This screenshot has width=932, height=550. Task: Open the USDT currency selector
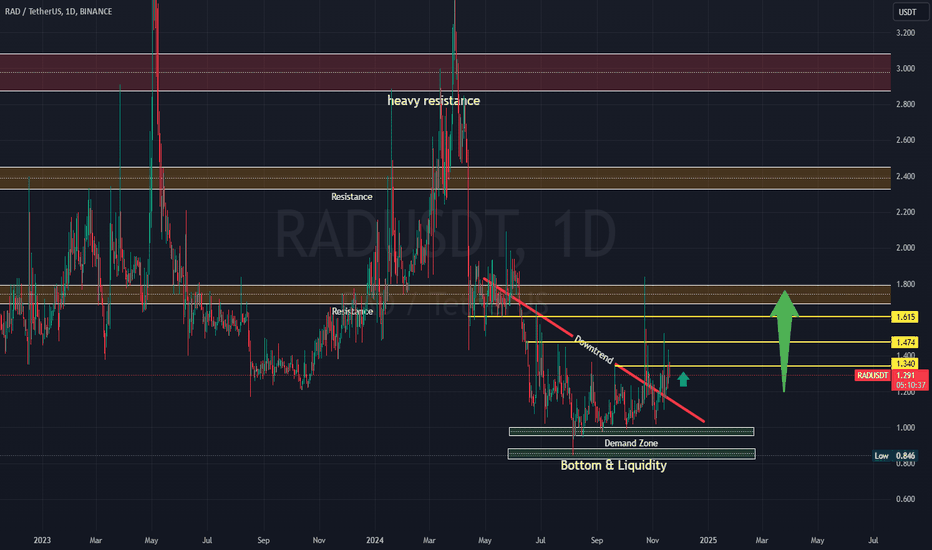(x=911, y=12)
